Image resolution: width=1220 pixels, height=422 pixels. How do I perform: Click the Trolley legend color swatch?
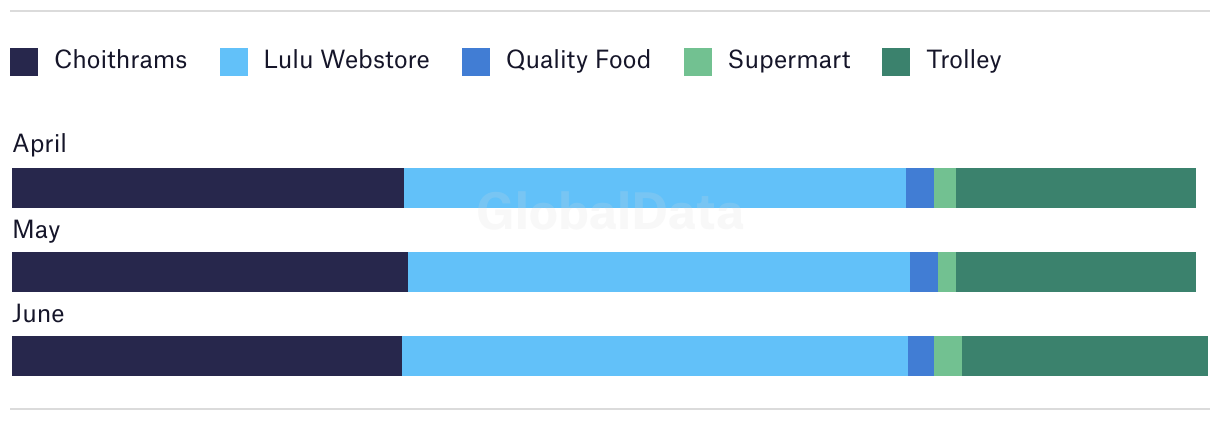tap(896, 62)
